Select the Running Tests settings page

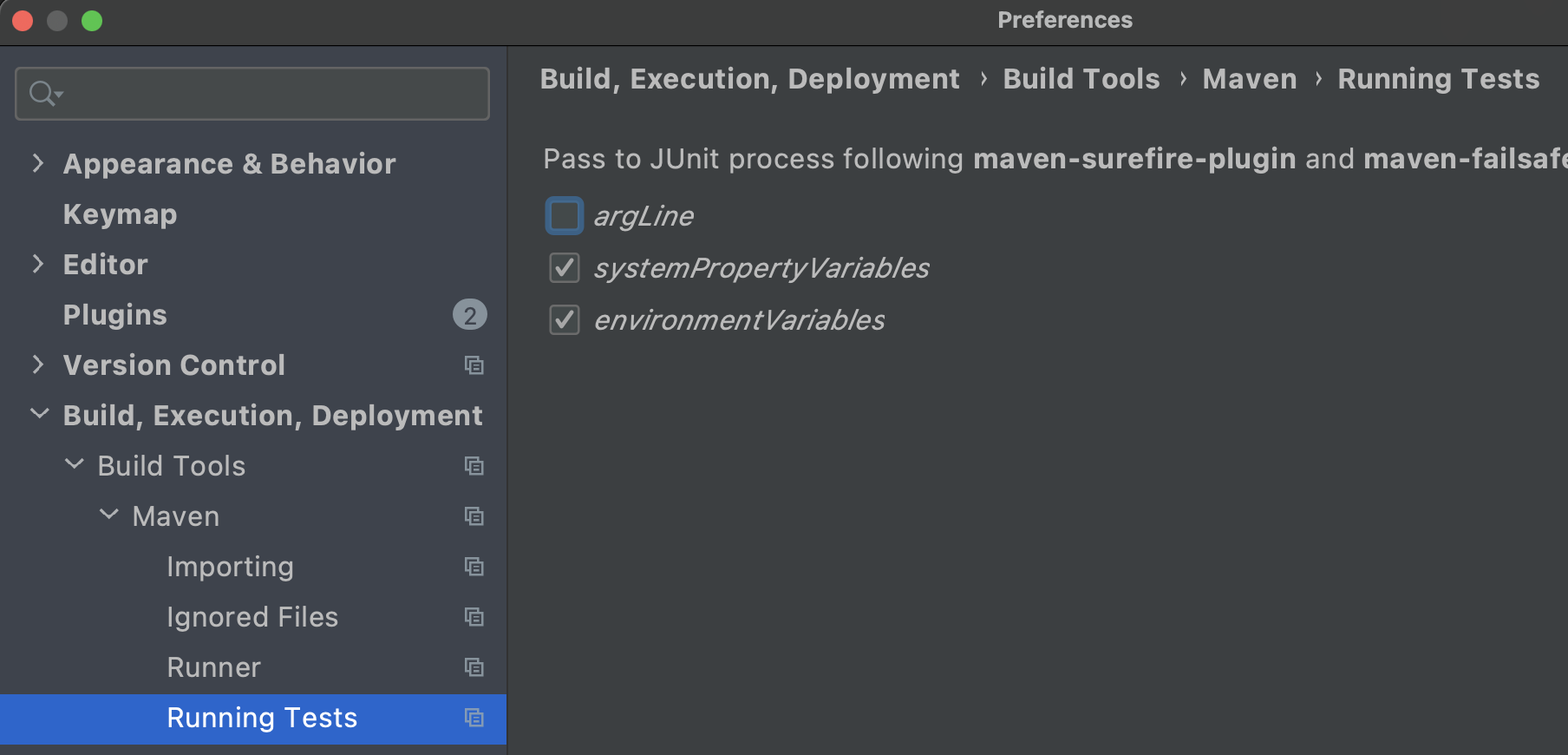click(x=262, y=718)
